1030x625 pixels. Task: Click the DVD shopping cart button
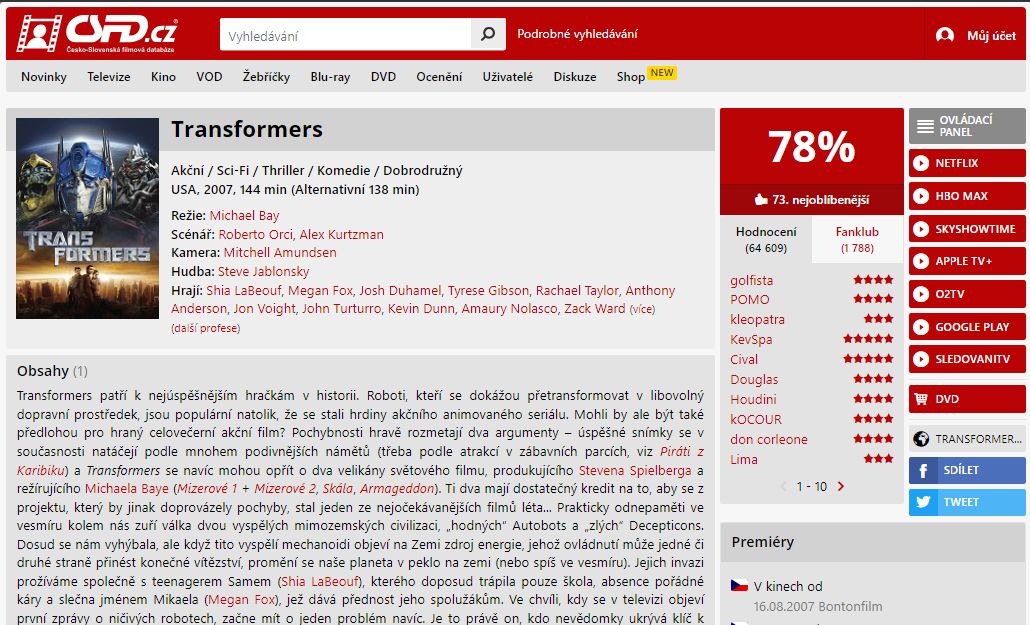(x=966, y=399)
